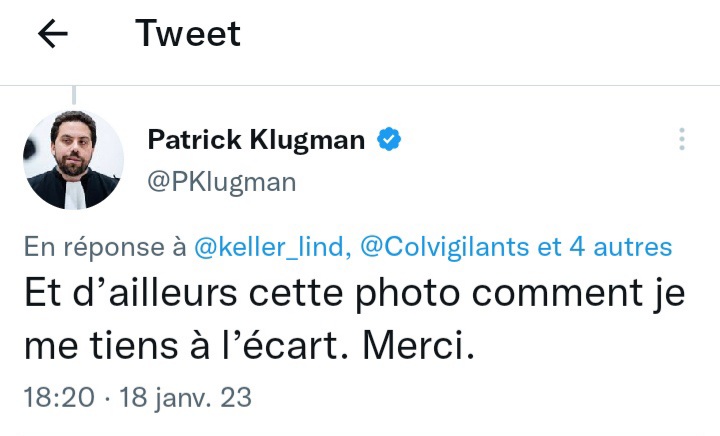Viewport: 720px width, 436px height.
Task: Click the "En réponse à" label
Action: (x=104, y=246)
